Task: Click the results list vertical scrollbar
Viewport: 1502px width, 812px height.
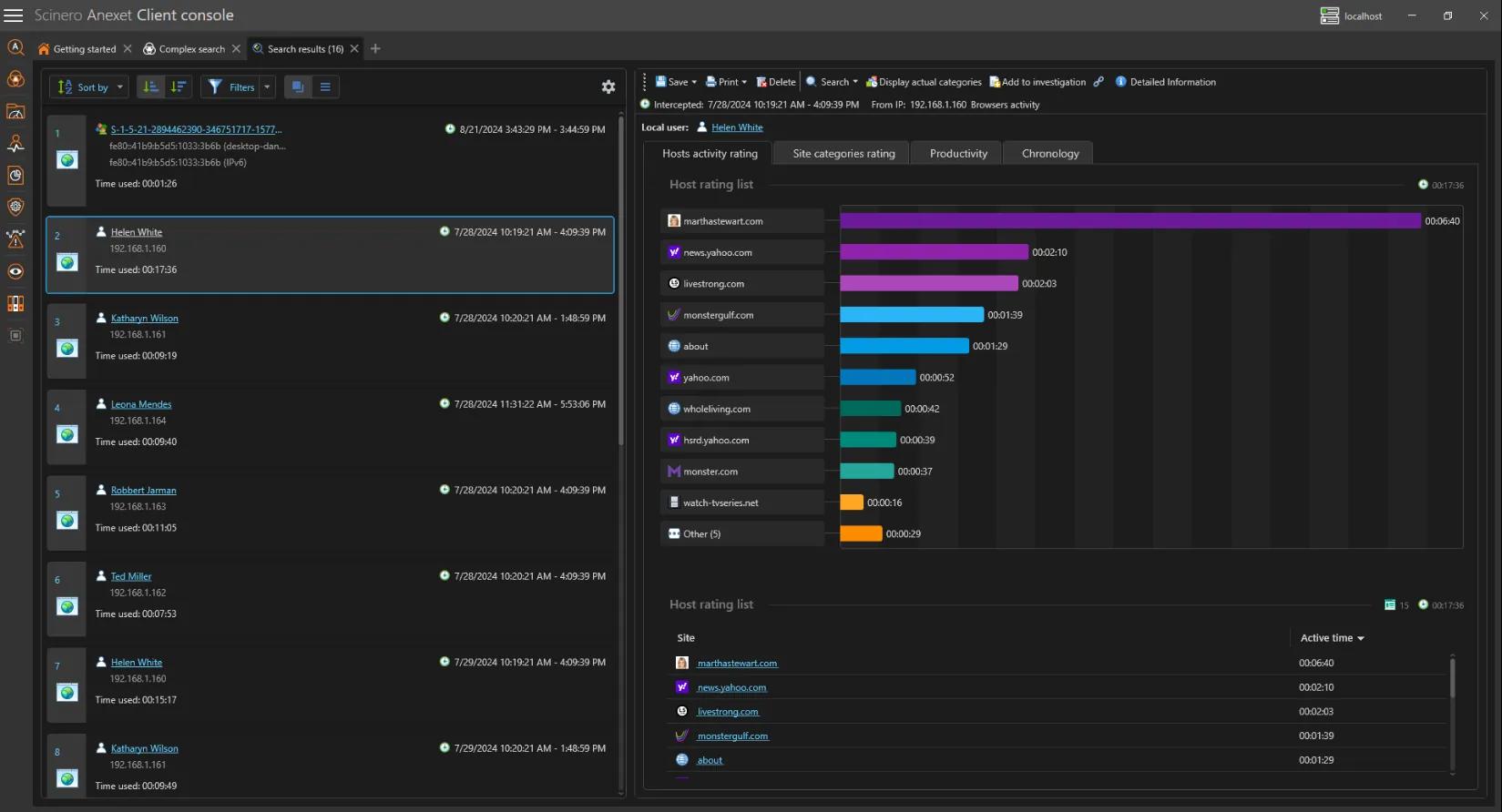Action: pyautogui.click(x=621, y=282)
